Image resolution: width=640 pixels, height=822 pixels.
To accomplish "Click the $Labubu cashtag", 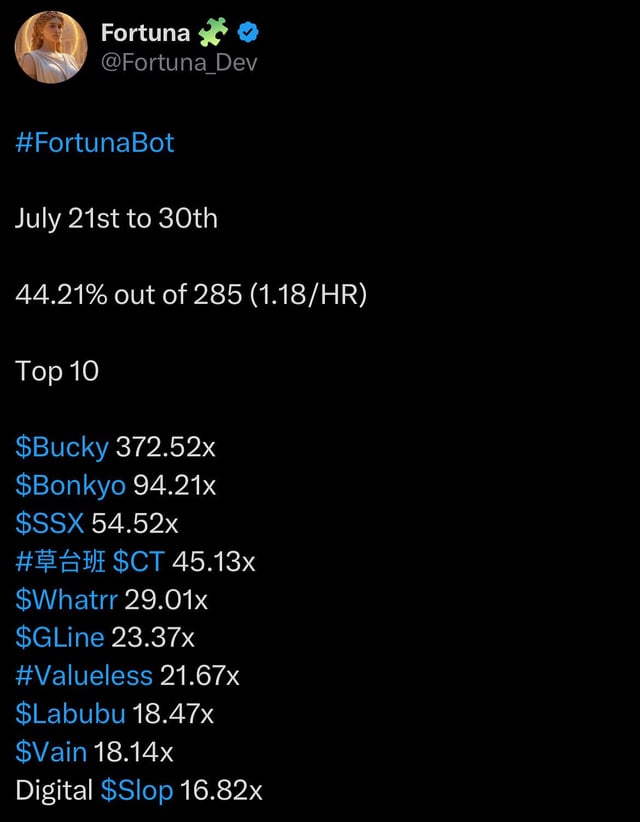I will click(70, 713).
